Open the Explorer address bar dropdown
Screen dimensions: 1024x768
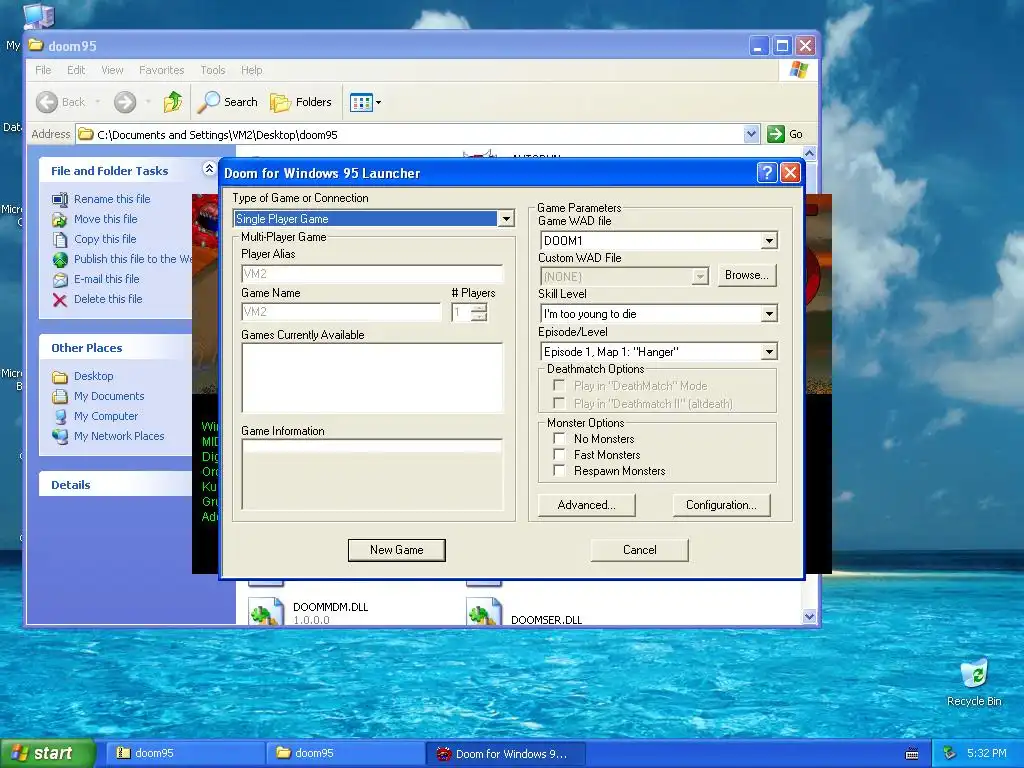[751, 135]
